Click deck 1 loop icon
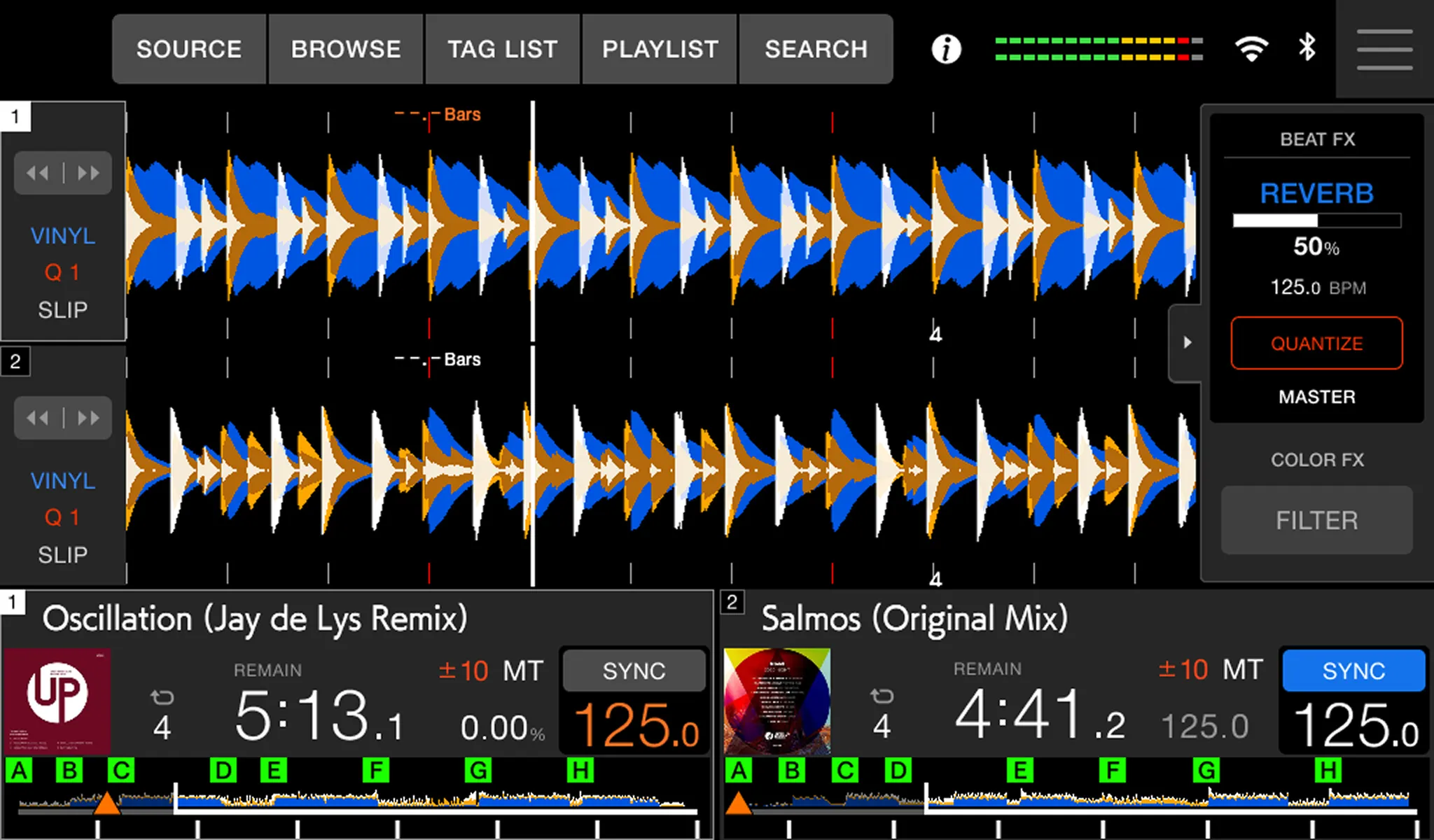 (x=162, y=697)
